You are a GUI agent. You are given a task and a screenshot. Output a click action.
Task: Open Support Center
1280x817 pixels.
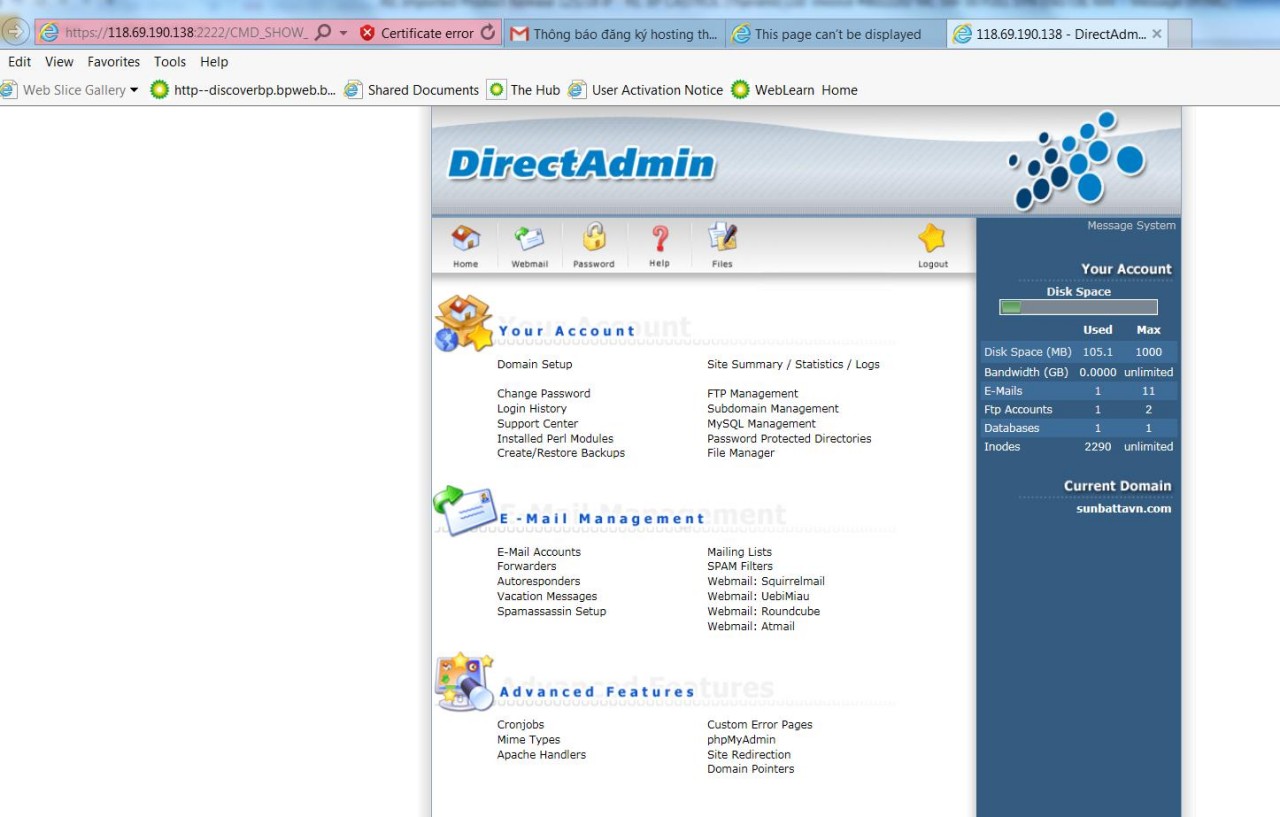[x=538, y=424]
